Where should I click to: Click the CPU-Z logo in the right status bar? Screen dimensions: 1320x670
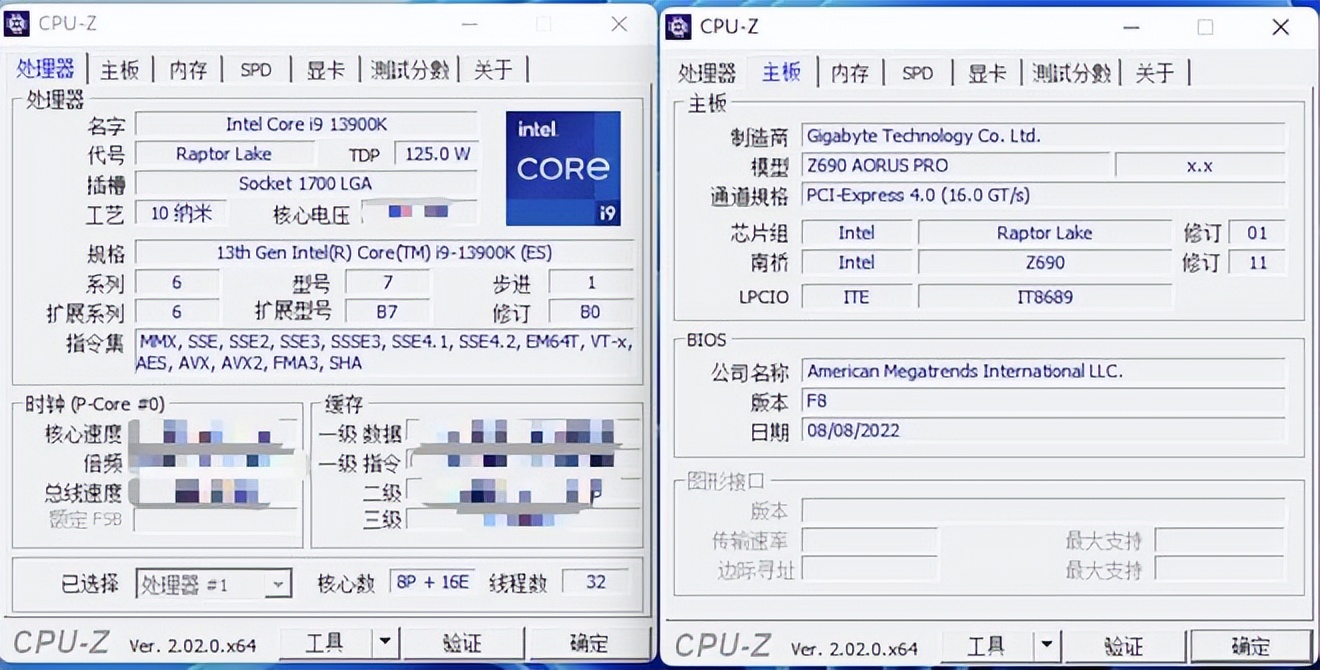[722, 646]
